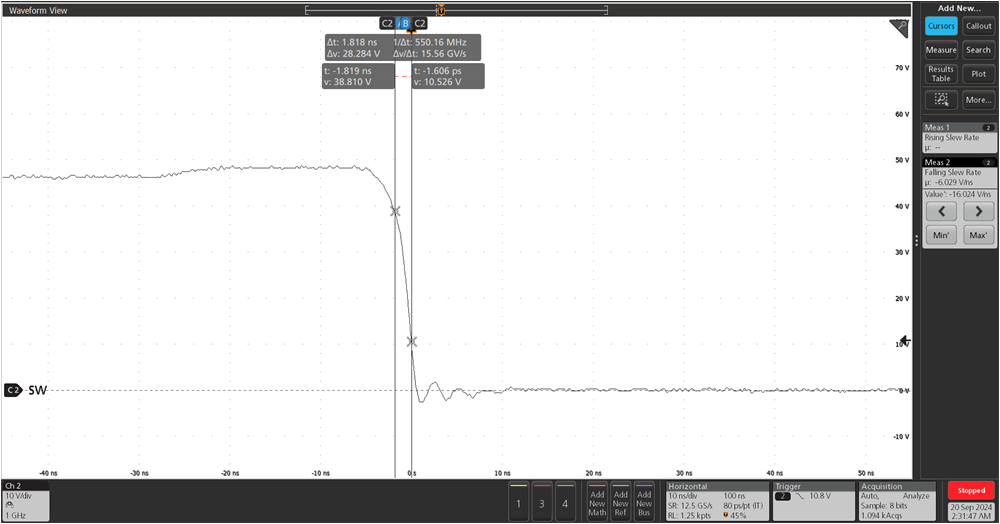The width and height of the screenshot is (1000, 524).
Task: Click Add New Ref
Action: coord(621,503)
